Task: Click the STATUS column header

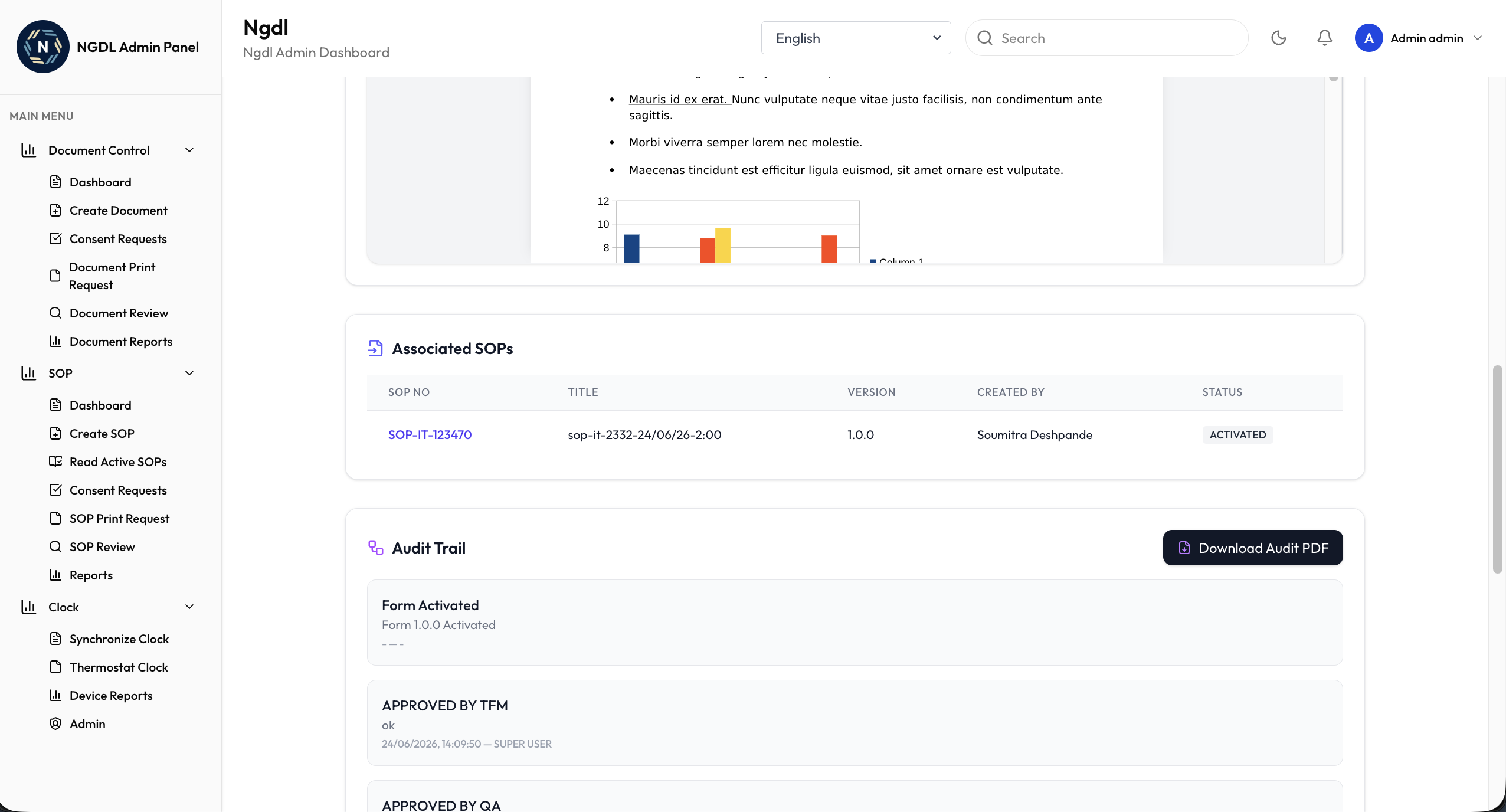Action: coord(1222,392)
